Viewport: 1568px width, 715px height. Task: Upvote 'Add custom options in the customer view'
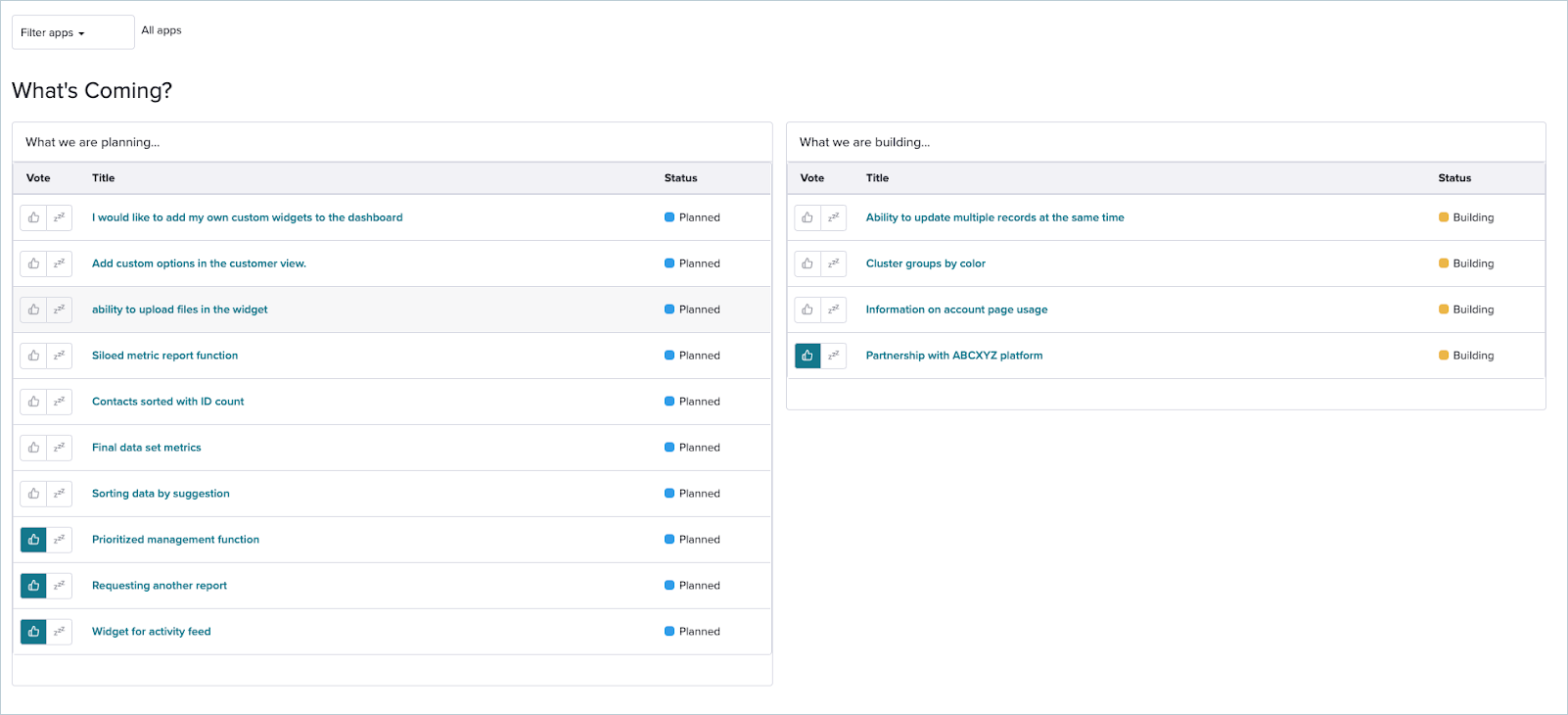click(x=33, y=263)
